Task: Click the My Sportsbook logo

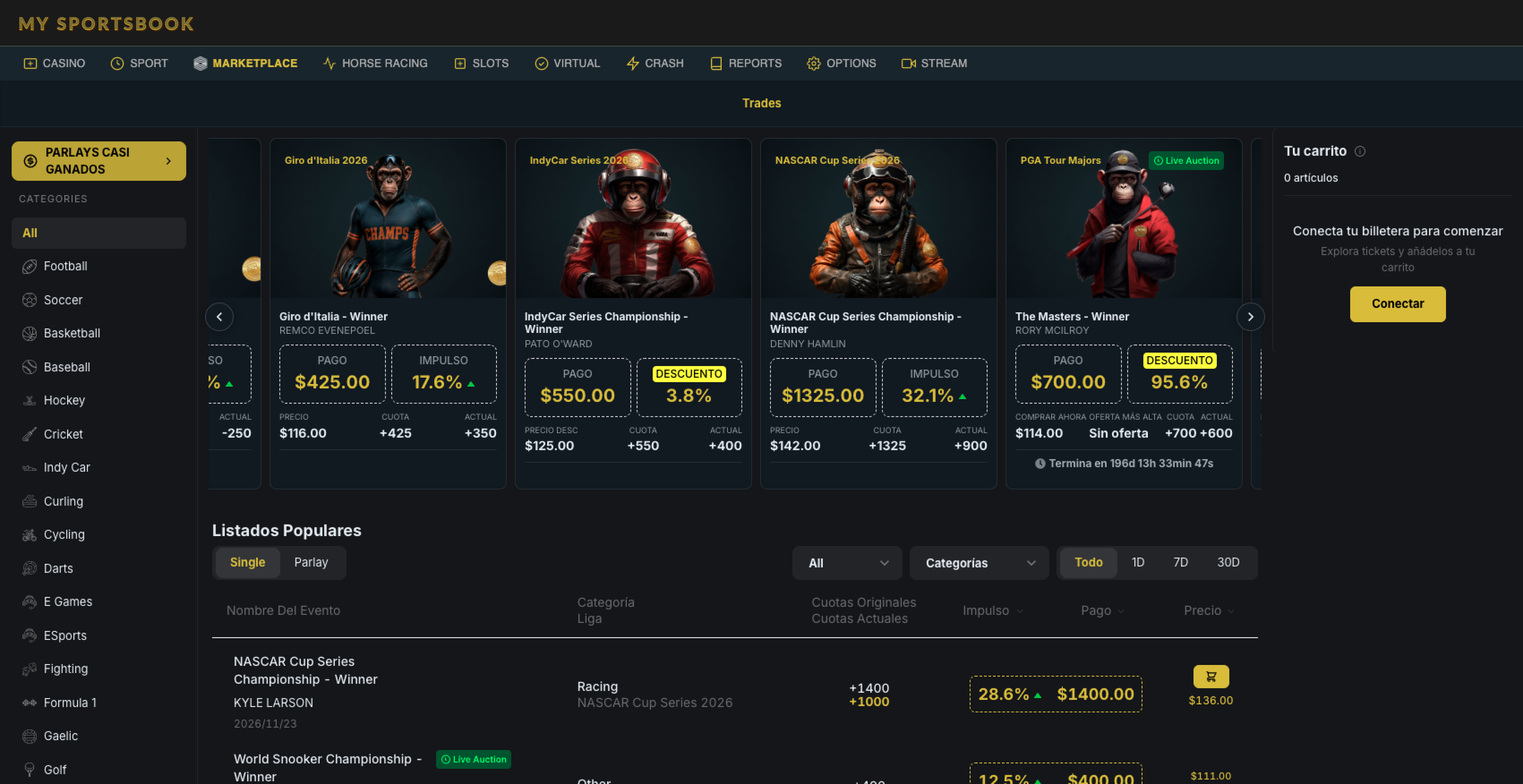Action: (107, 24)
